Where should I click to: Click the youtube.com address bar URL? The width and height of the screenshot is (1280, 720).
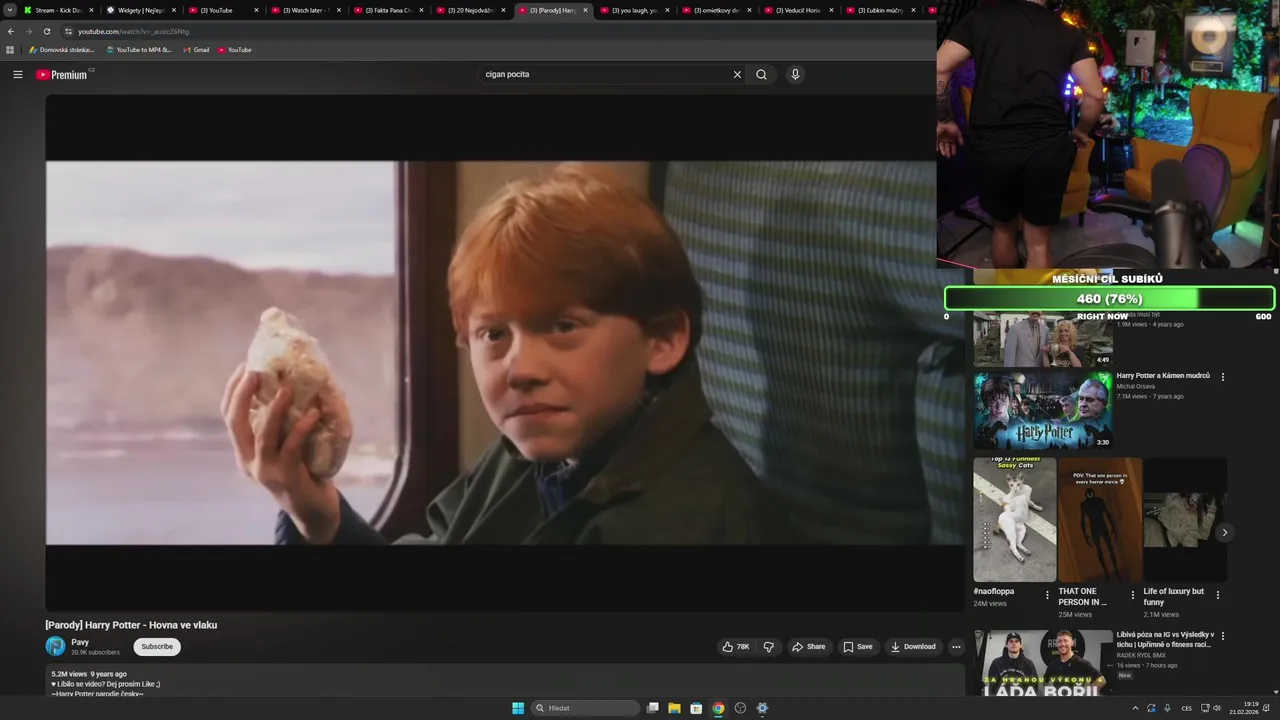[133, 31]
